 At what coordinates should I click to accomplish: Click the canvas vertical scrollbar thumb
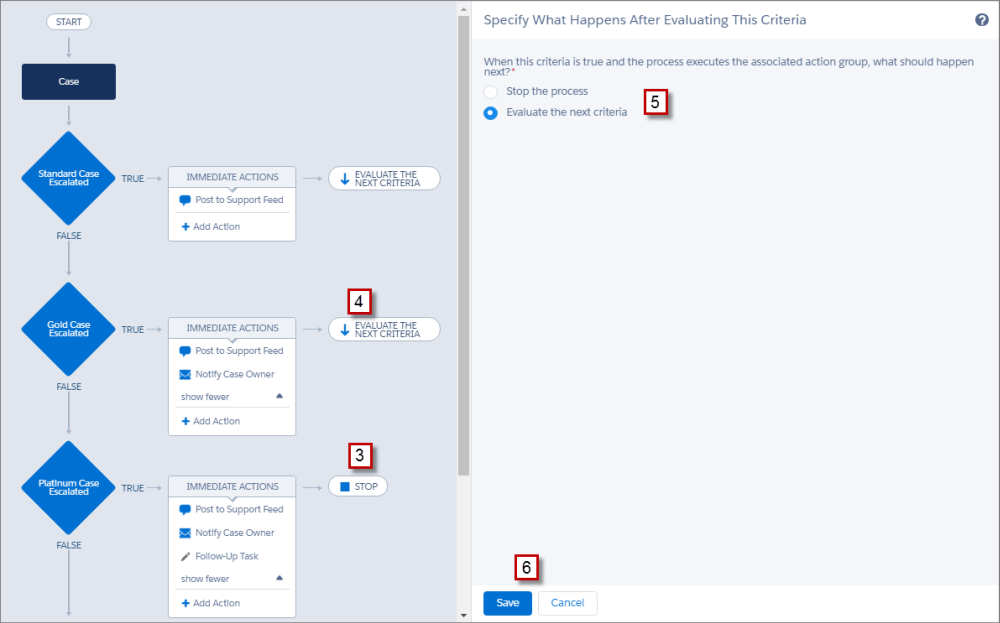[x=464, y=246]
